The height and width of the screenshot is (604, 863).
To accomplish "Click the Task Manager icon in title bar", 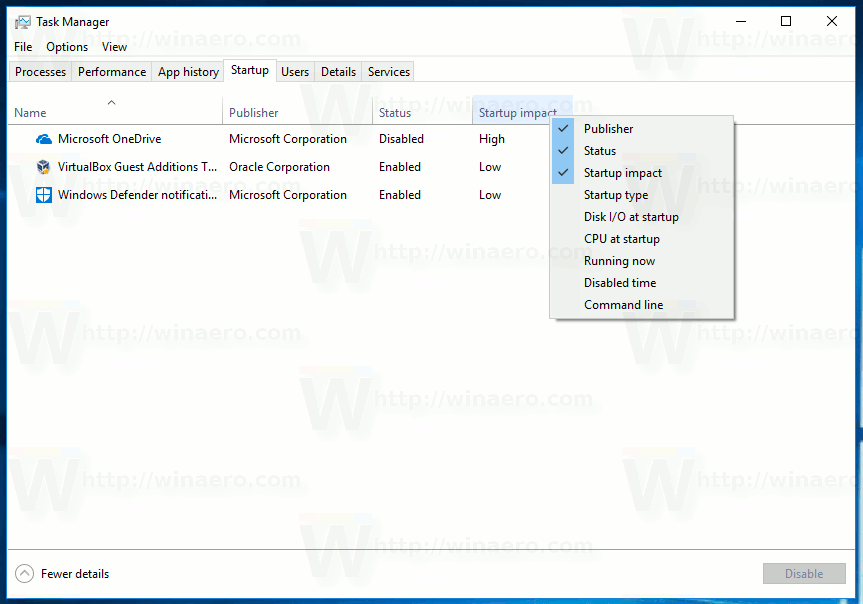I will click(22, 21).
